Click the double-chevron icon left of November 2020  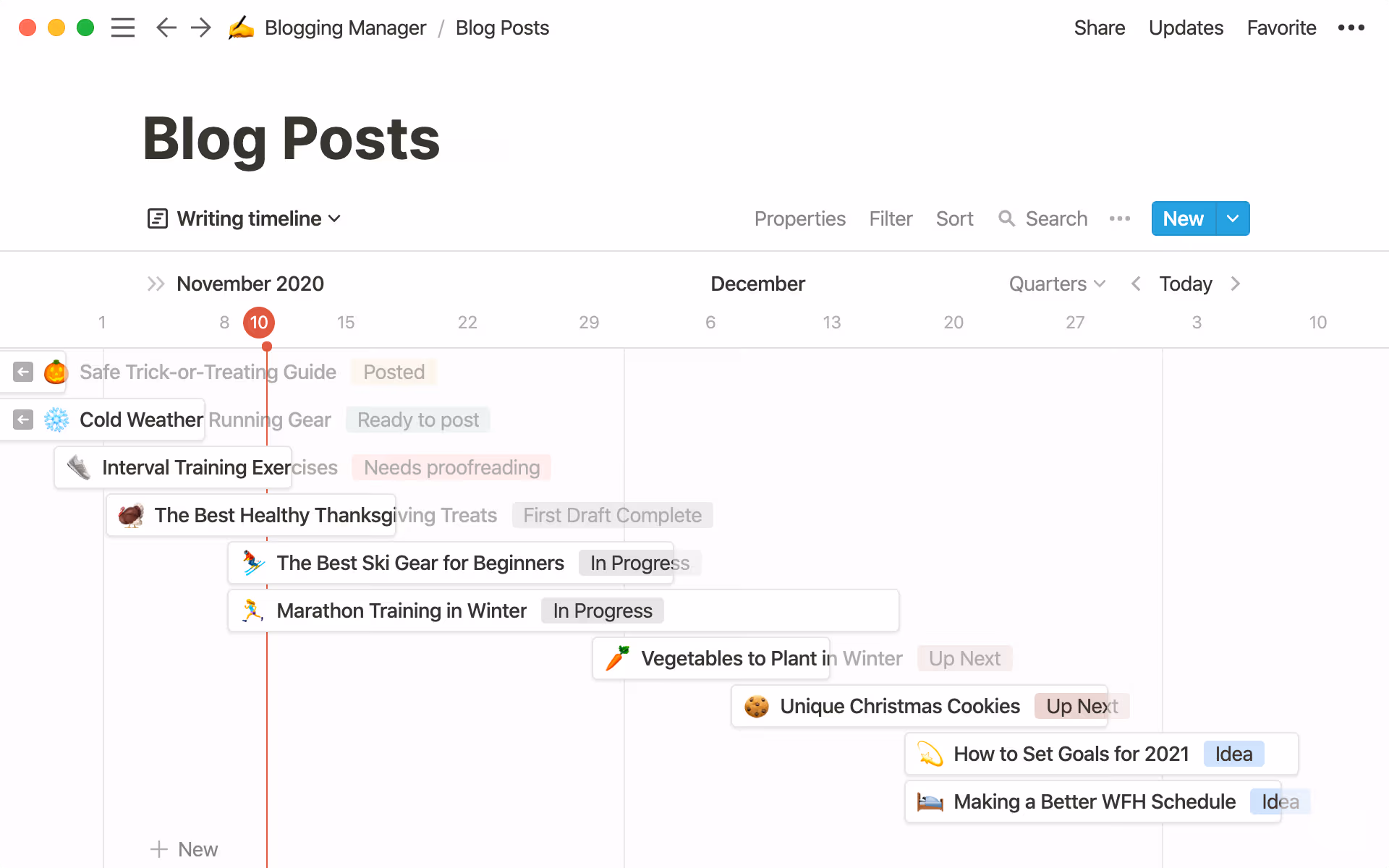point(155,284)
